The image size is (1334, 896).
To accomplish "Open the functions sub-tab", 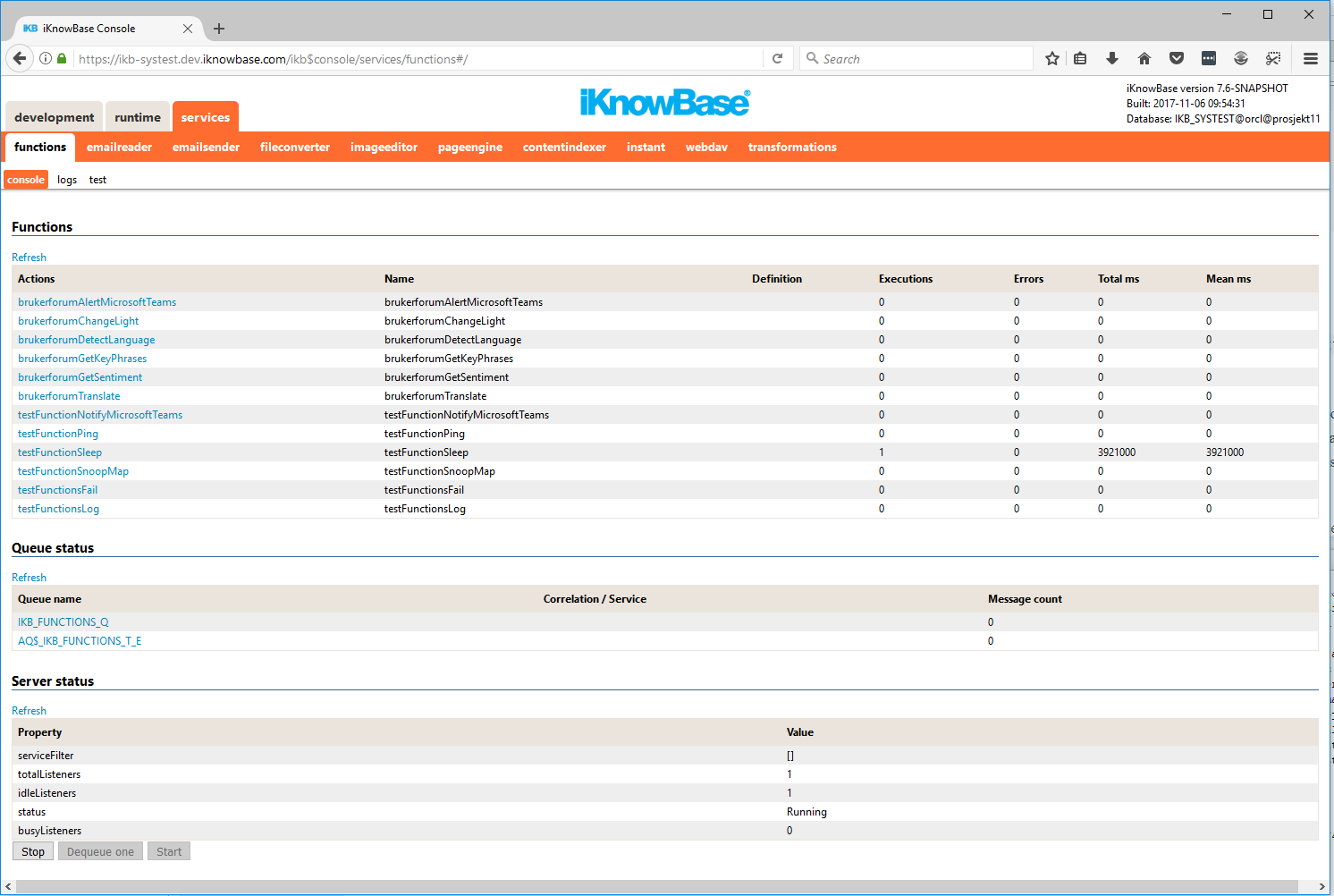I will point(40,148).
